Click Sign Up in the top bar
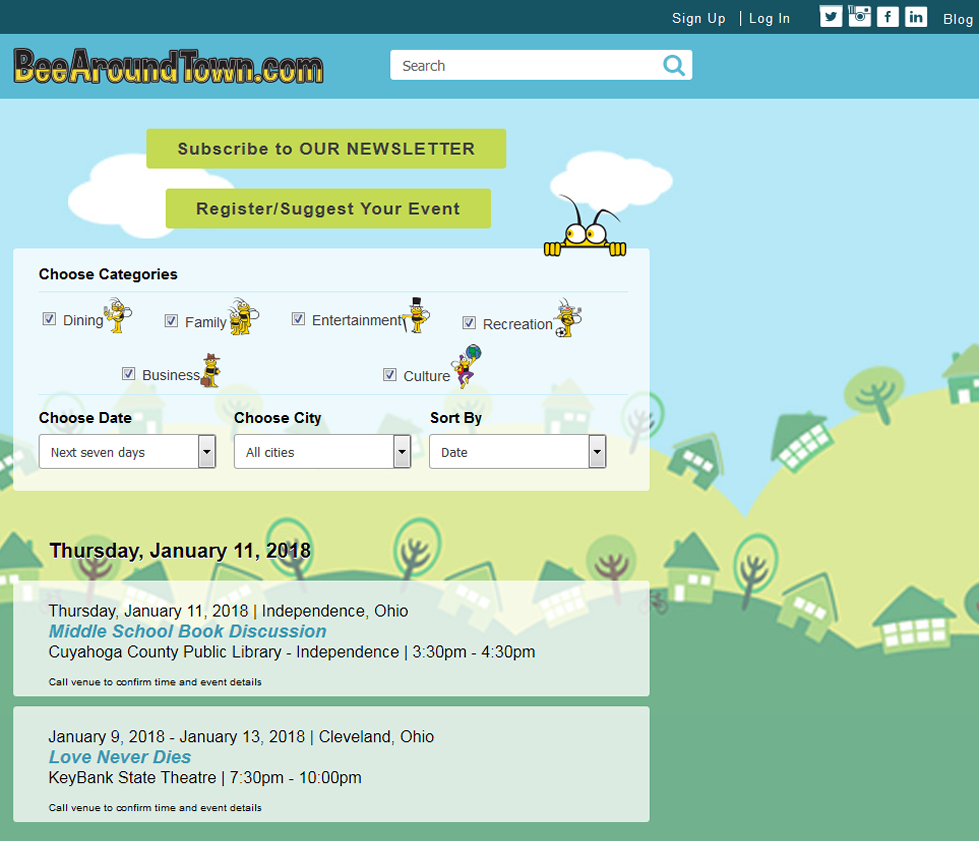The width and height of the screenshot is (979, 841). (x=698, y=17)
